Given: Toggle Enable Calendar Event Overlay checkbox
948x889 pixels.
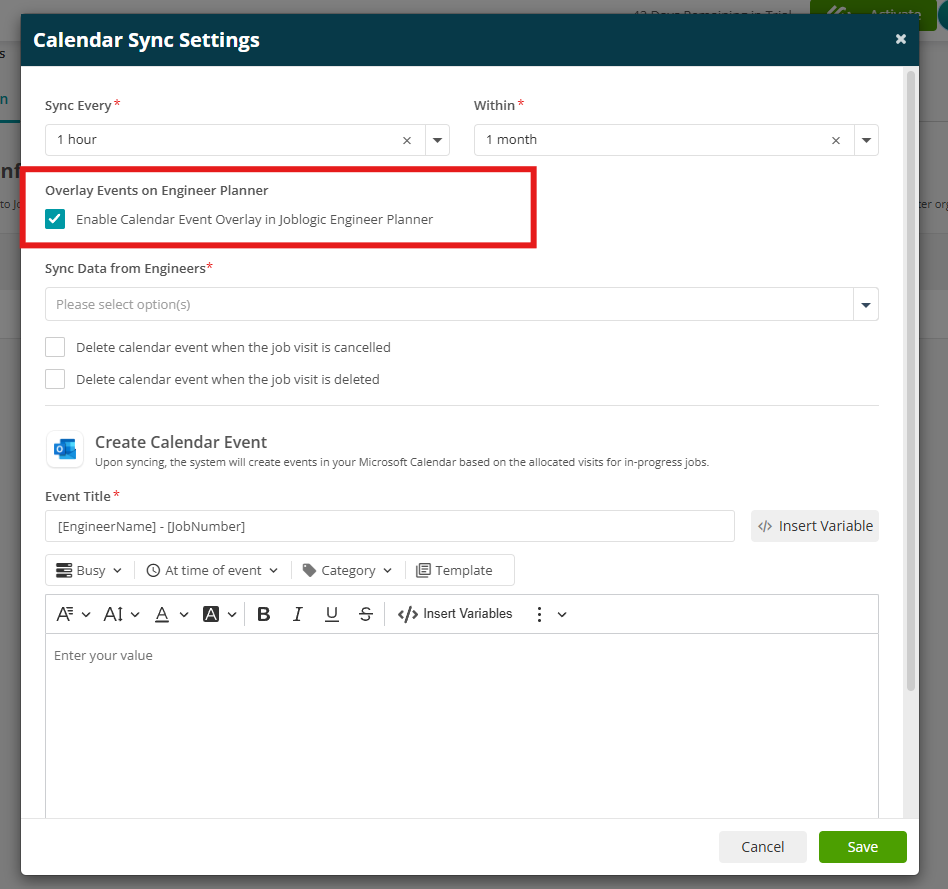Looking at the screenshot, I should point(55,219).
